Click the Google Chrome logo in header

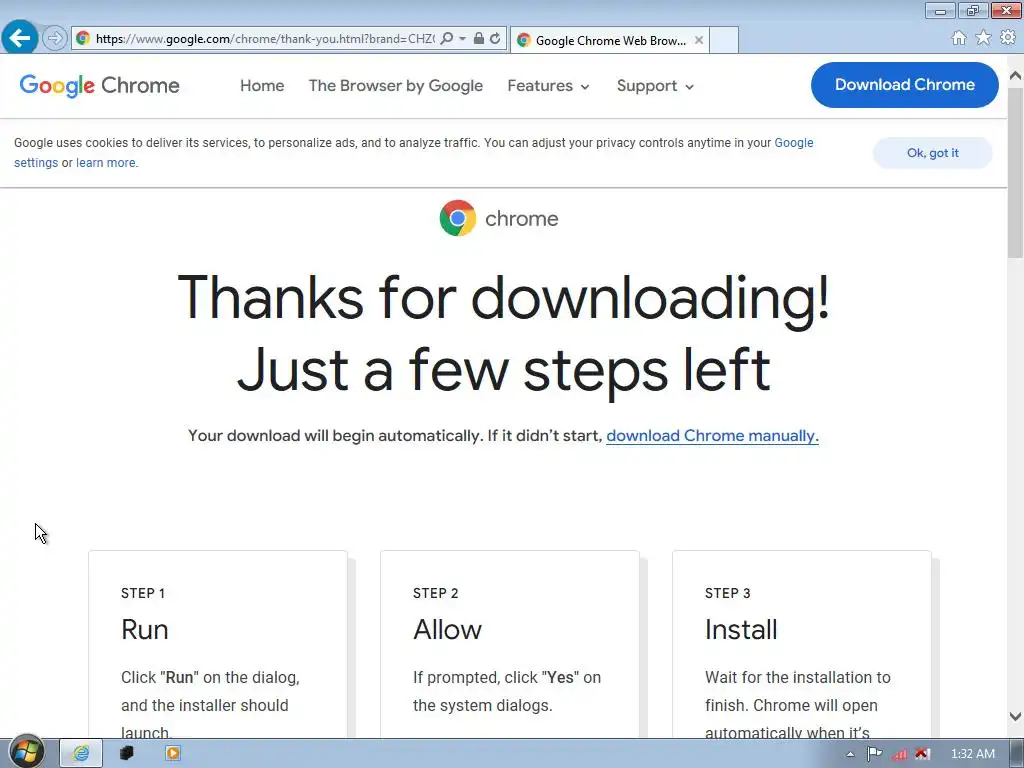(99, 86)
